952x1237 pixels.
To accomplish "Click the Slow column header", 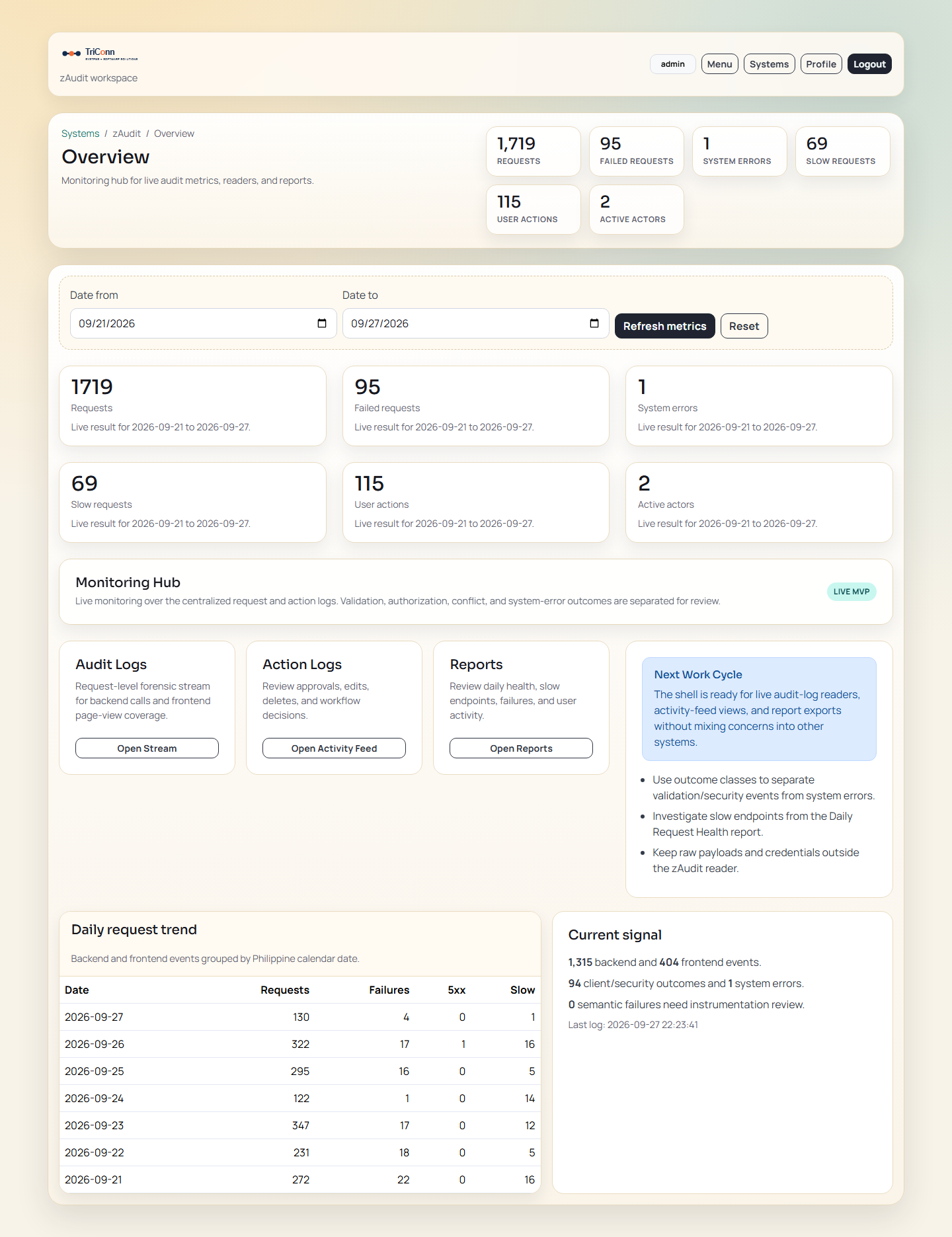I will tap(522, 990).
